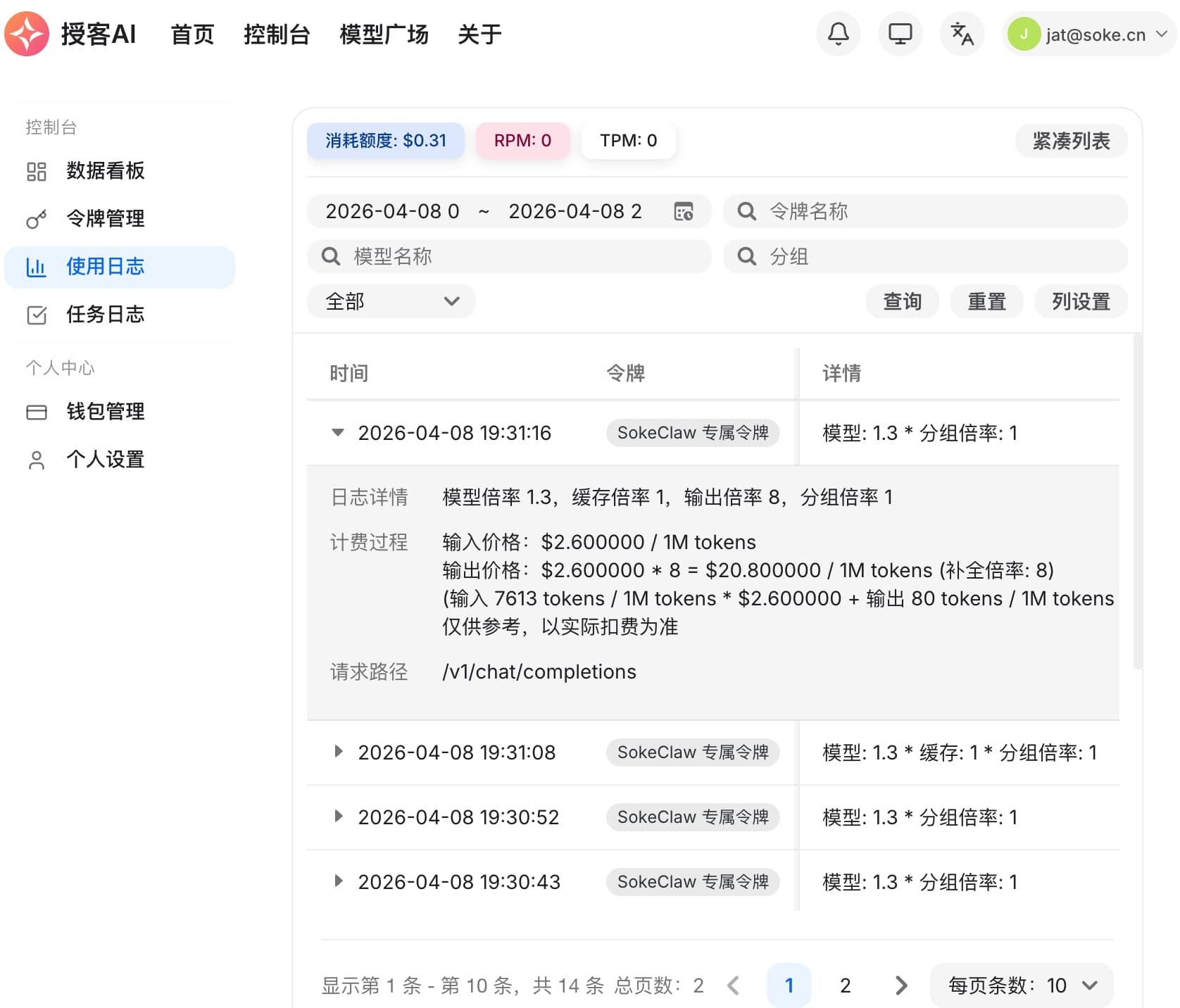The height and width of the screenshot is (1008, 1180).
Task: Switch to 紧凑列表 compact view
Action: point(1071,141)
